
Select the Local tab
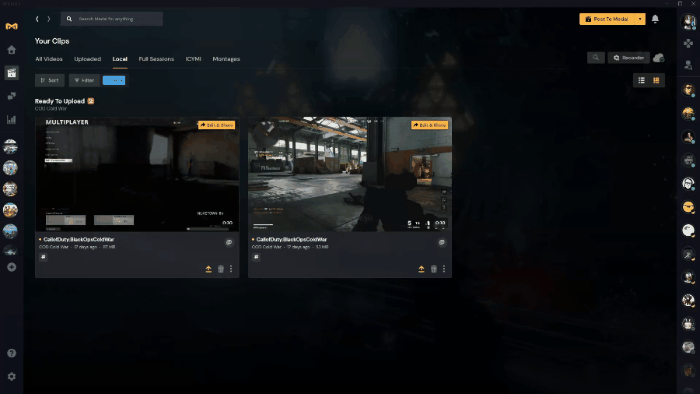click(120, 59)
